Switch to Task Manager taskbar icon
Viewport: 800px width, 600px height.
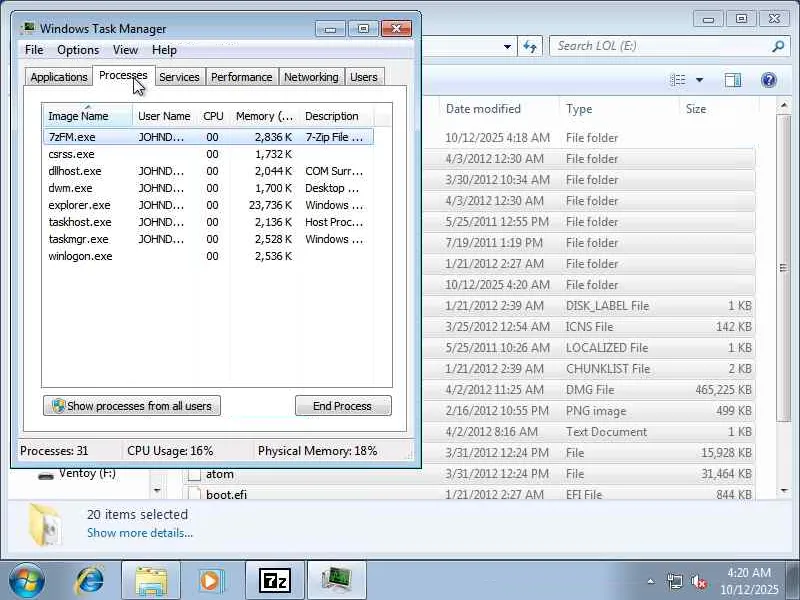click(337, 581)
